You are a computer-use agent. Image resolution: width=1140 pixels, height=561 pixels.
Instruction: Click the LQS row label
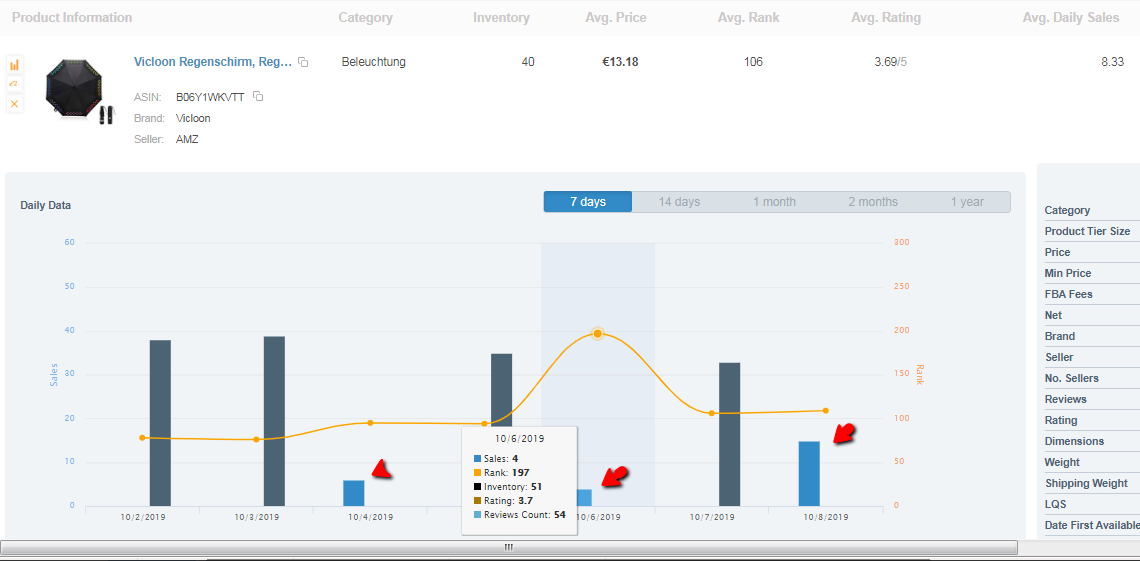(1056, 504)
